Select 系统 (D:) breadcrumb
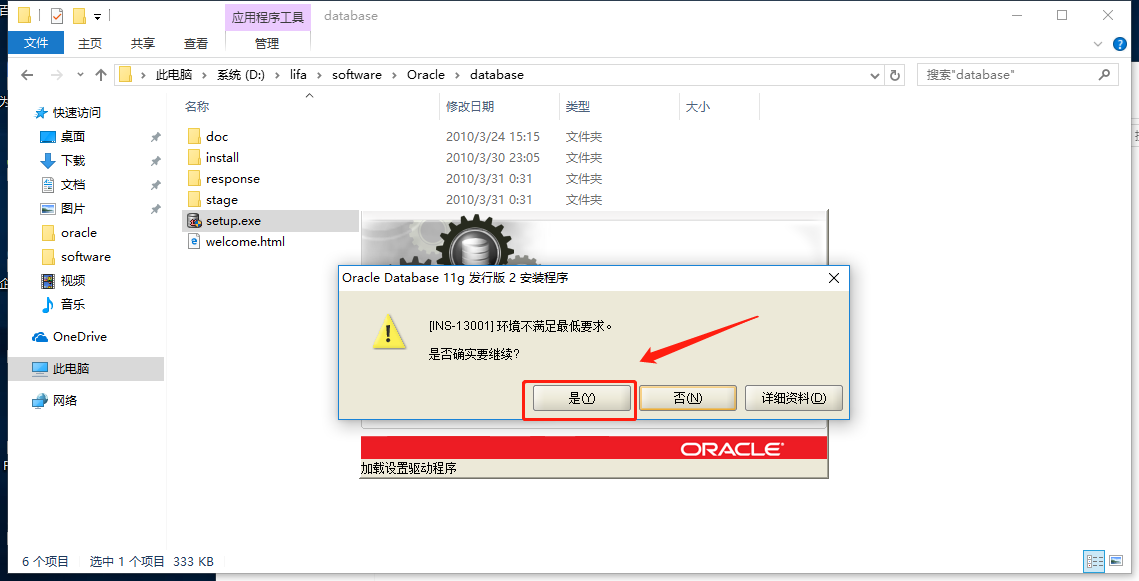Image resolution: width=1139 pixels, height=581 pixels. click(241, 75)
